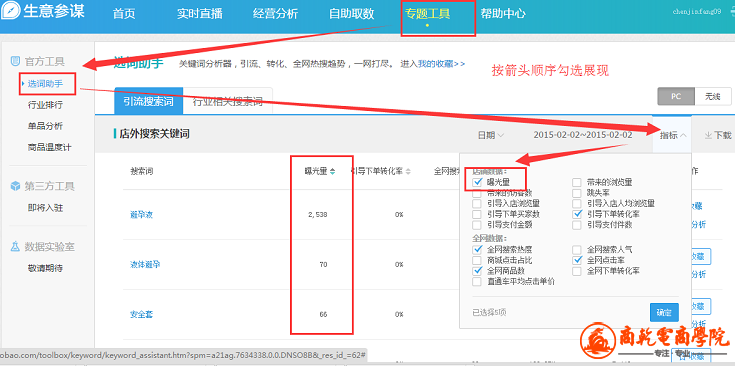Screen dimensions: 735x366
Task: Open 帮助中心 in top navigation
Action: pos(503,14)
